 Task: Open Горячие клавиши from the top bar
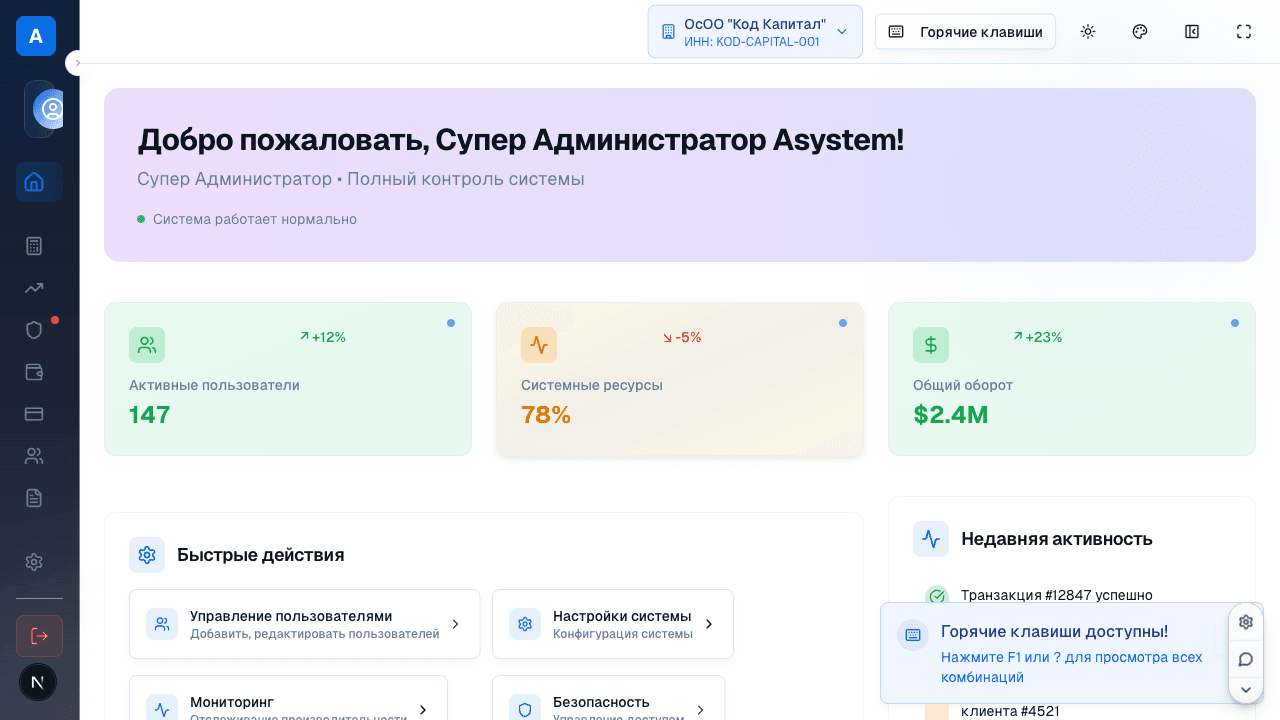point(964,31)
